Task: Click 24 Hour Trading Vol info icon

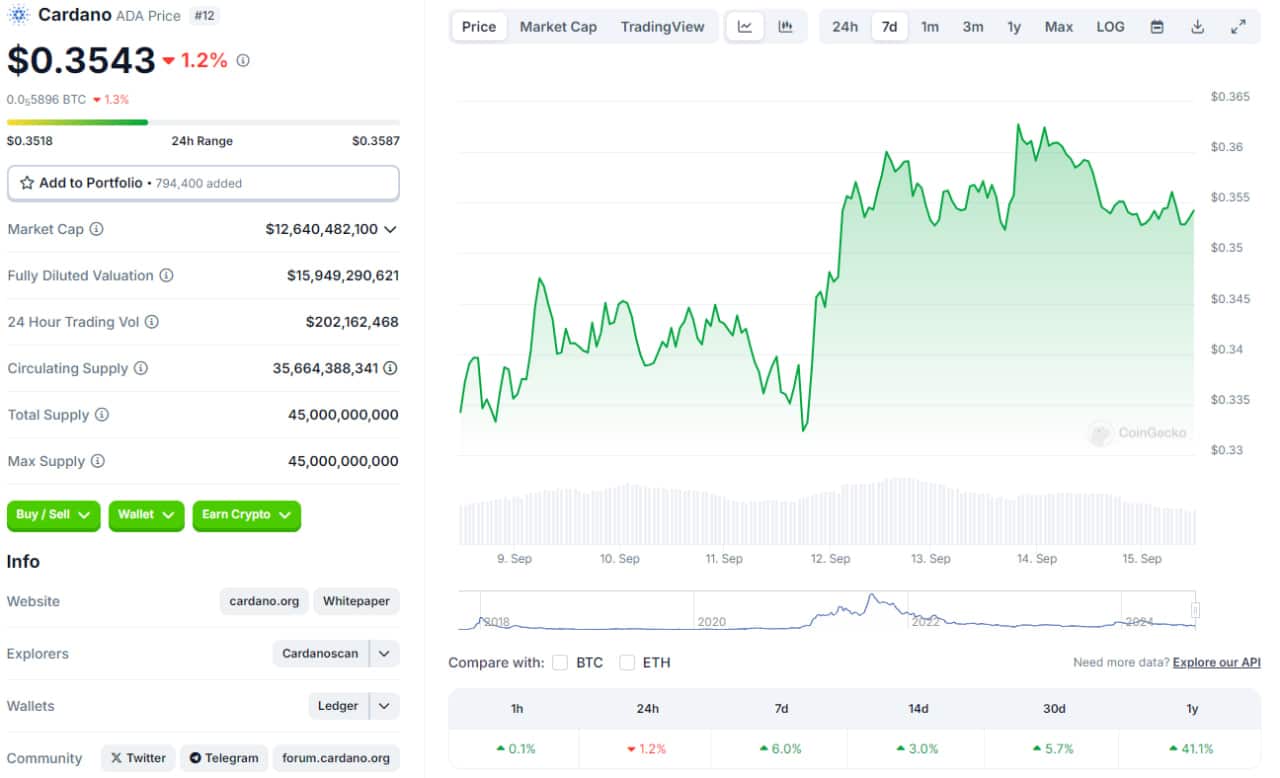Action: click(x=152, y=322)
